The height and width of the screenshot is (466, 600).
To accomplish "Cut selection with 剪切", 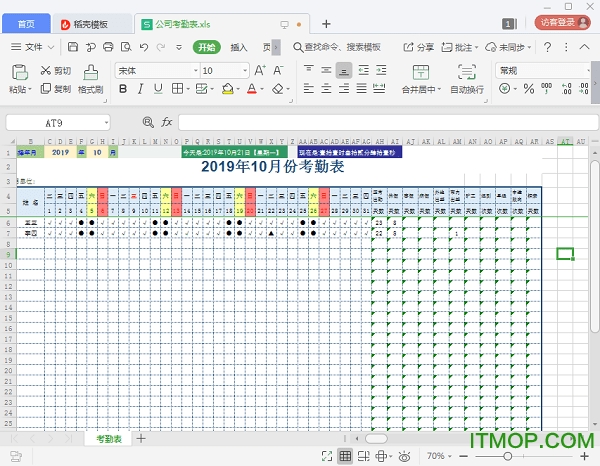I will [x=56, y=71].
